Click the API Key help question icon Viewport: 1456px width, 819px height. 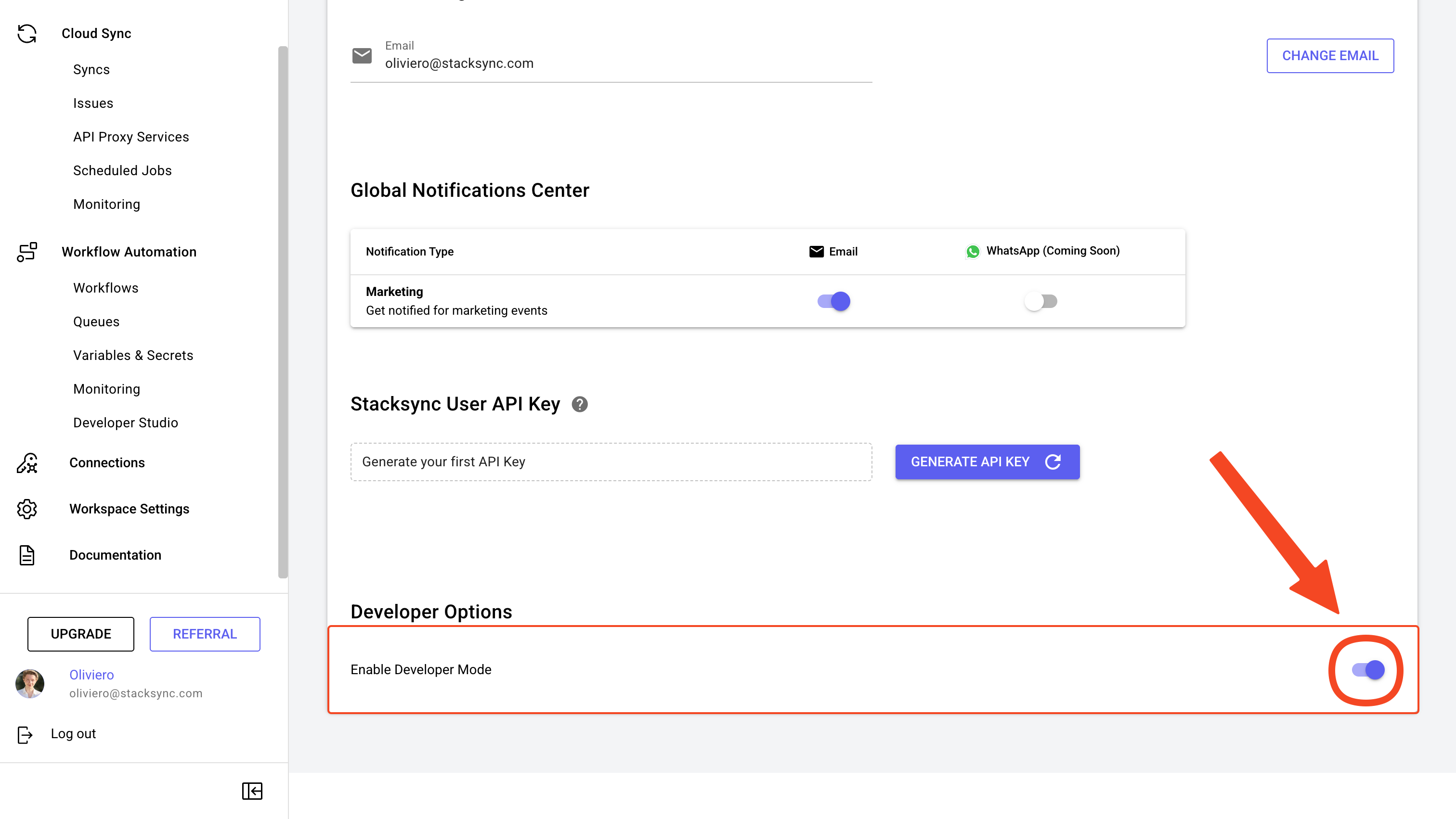pos(579,404)
